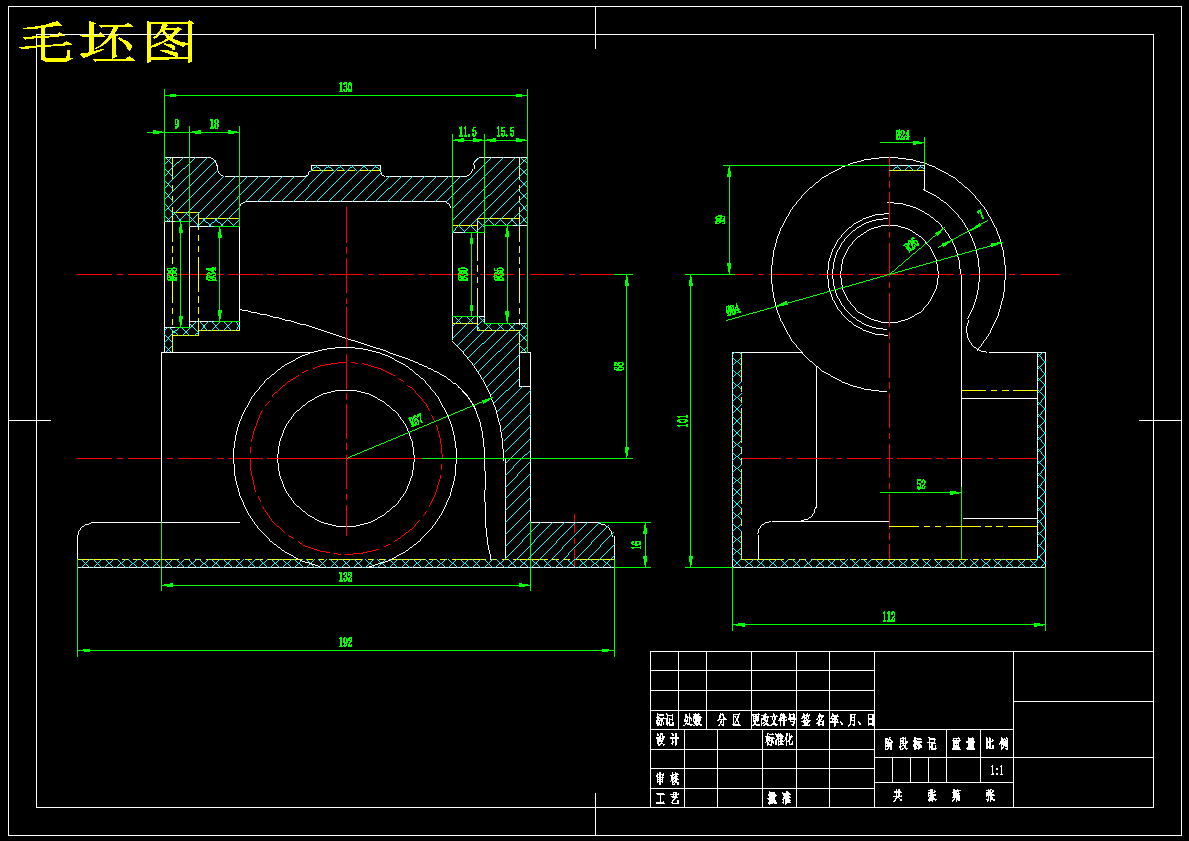Select the vertical dimension value 101
Image resolution: width=1189 pixels, height=841 pixels.
tap(682, 421)
